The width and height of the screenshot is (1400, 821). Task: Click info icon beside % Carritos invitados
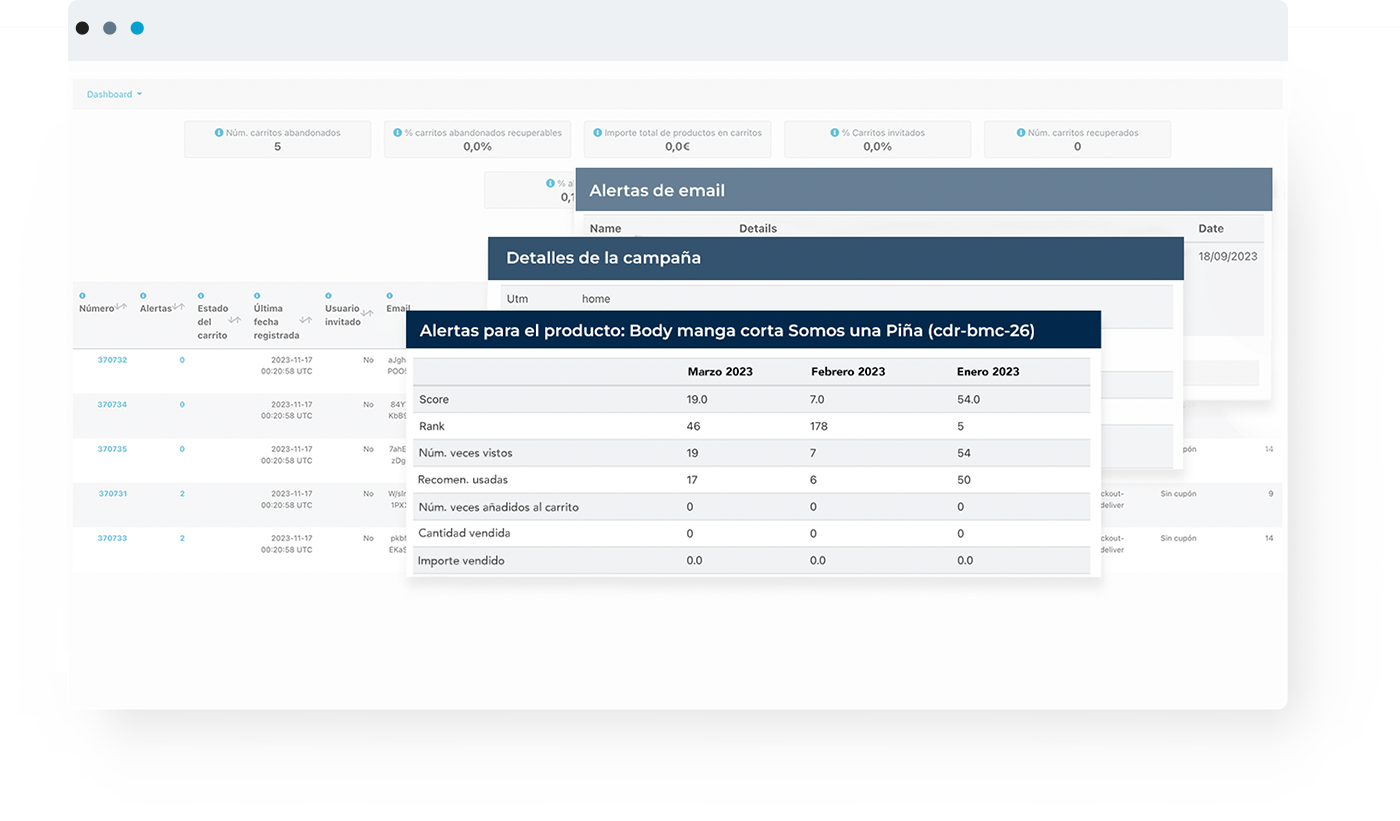(x=834, y=132)
